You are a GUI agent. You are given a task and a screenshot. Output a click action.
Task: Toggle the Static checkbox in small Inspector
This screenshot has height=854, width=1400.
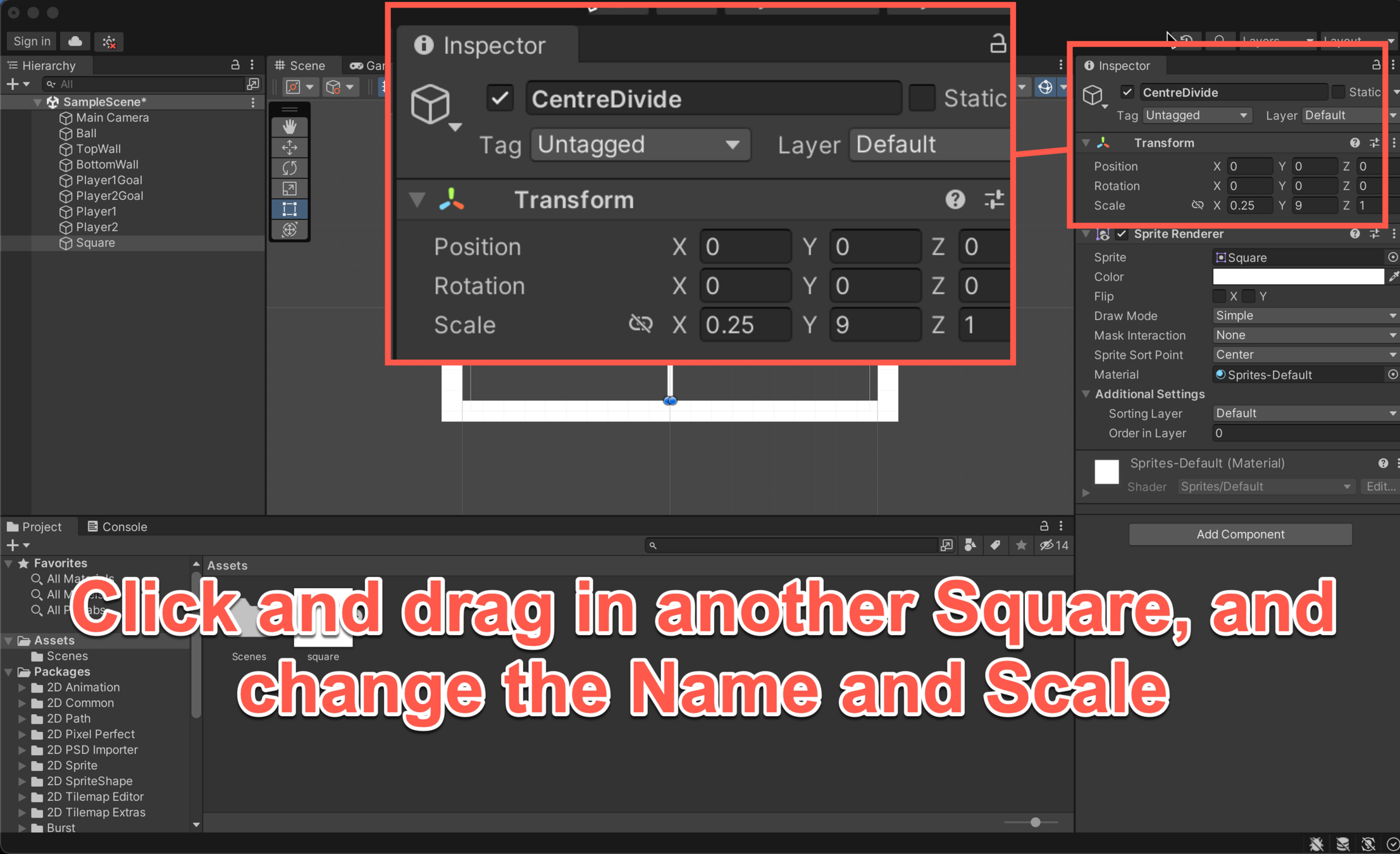tap(1338, 92)
